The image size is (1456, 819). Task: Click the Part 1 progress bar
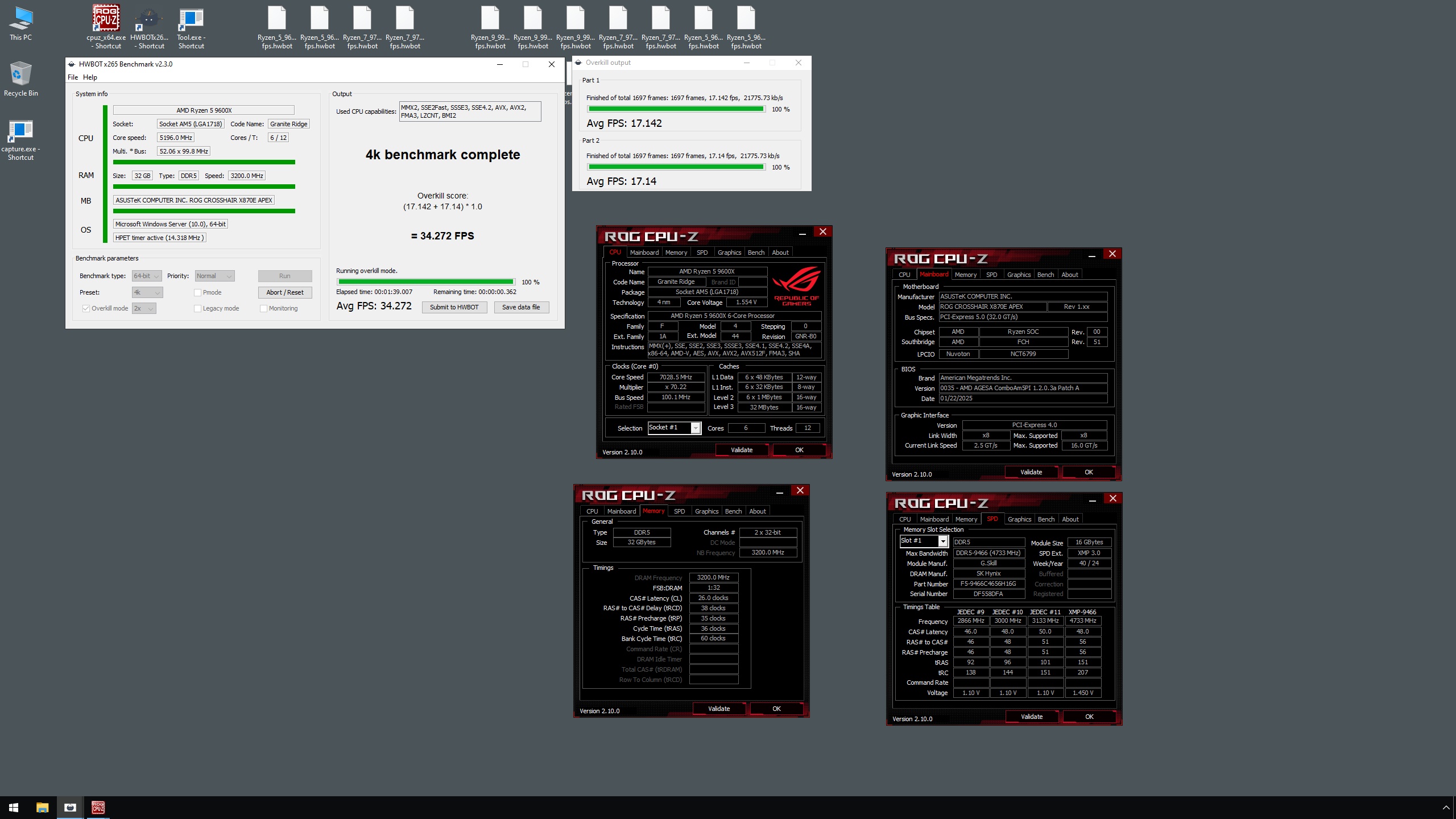pos(676,109)
